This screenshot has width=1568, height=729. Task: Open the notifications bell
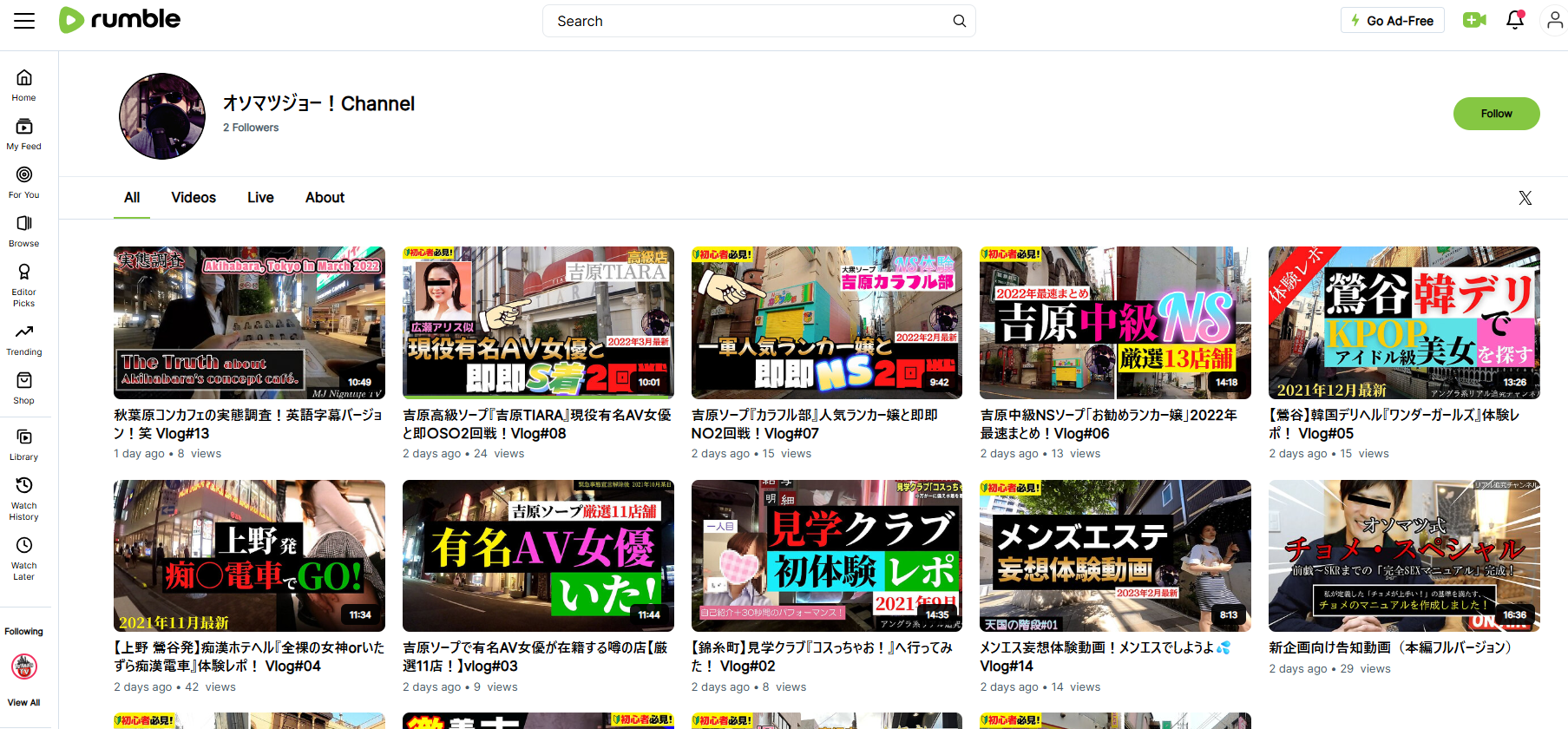1515,20
